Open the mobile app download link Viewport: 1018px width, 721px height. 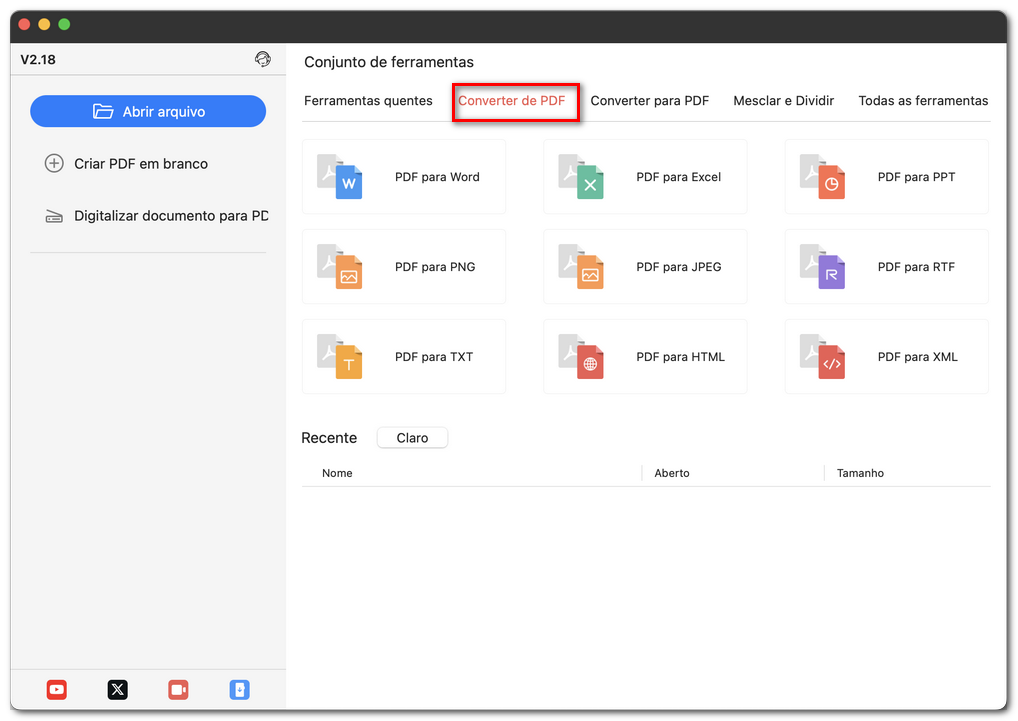pos(239,690)
